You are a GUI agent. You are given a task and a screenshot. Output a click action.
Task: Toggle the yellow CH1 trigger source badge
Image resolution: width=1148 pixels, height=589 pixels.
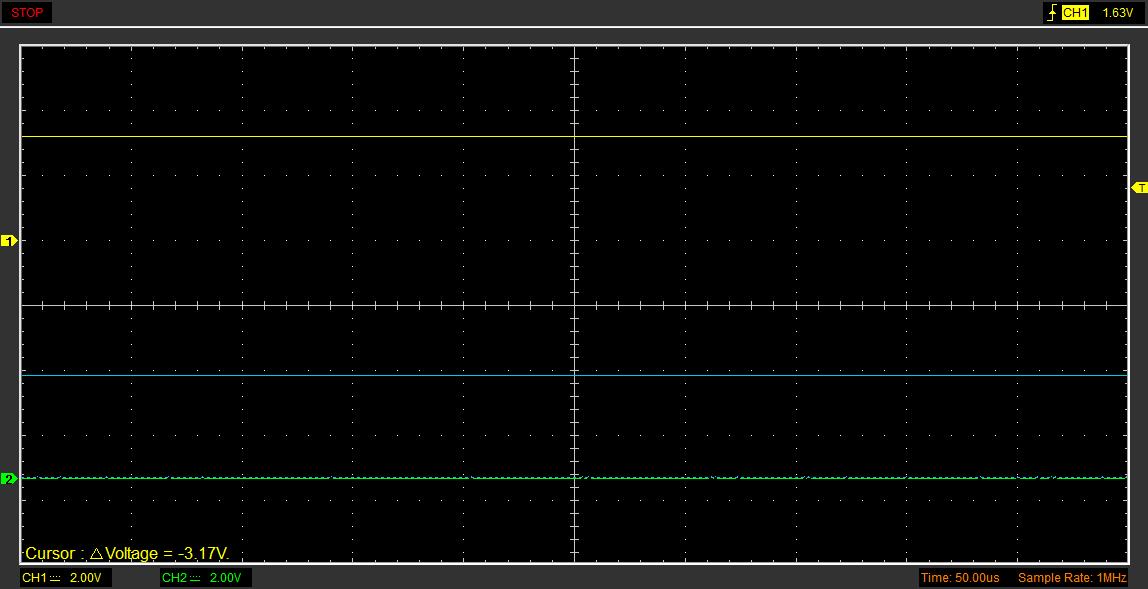(x=1075, y=13)
